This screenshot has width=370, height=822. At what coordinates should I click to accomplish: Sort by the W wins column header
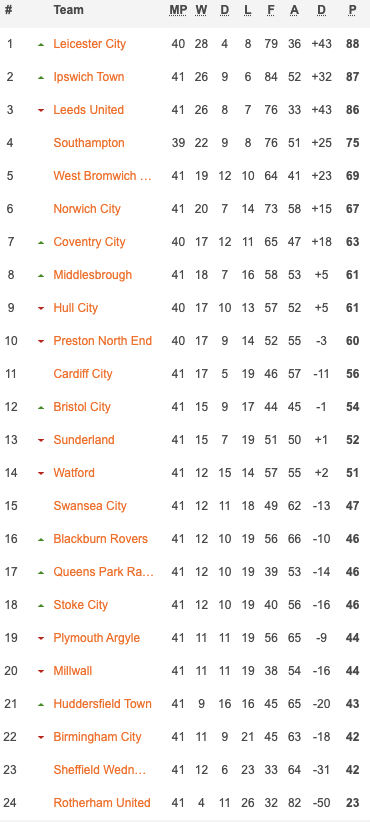[201, 10]
